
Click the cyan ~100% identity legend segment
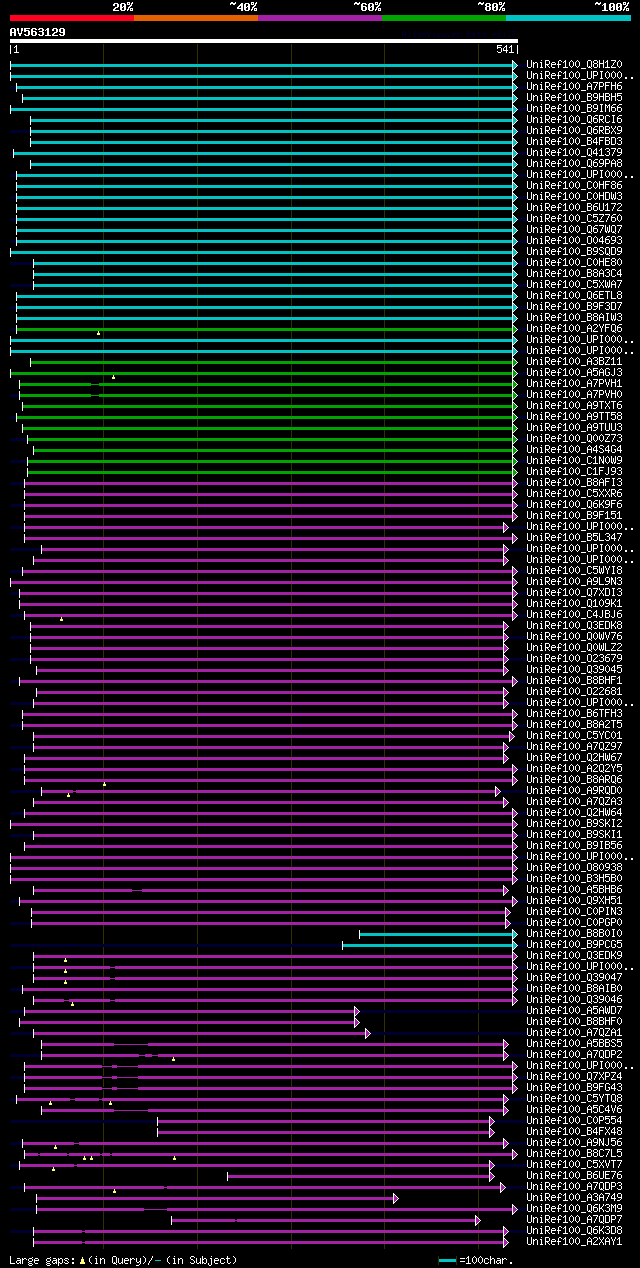click(568, 18)
